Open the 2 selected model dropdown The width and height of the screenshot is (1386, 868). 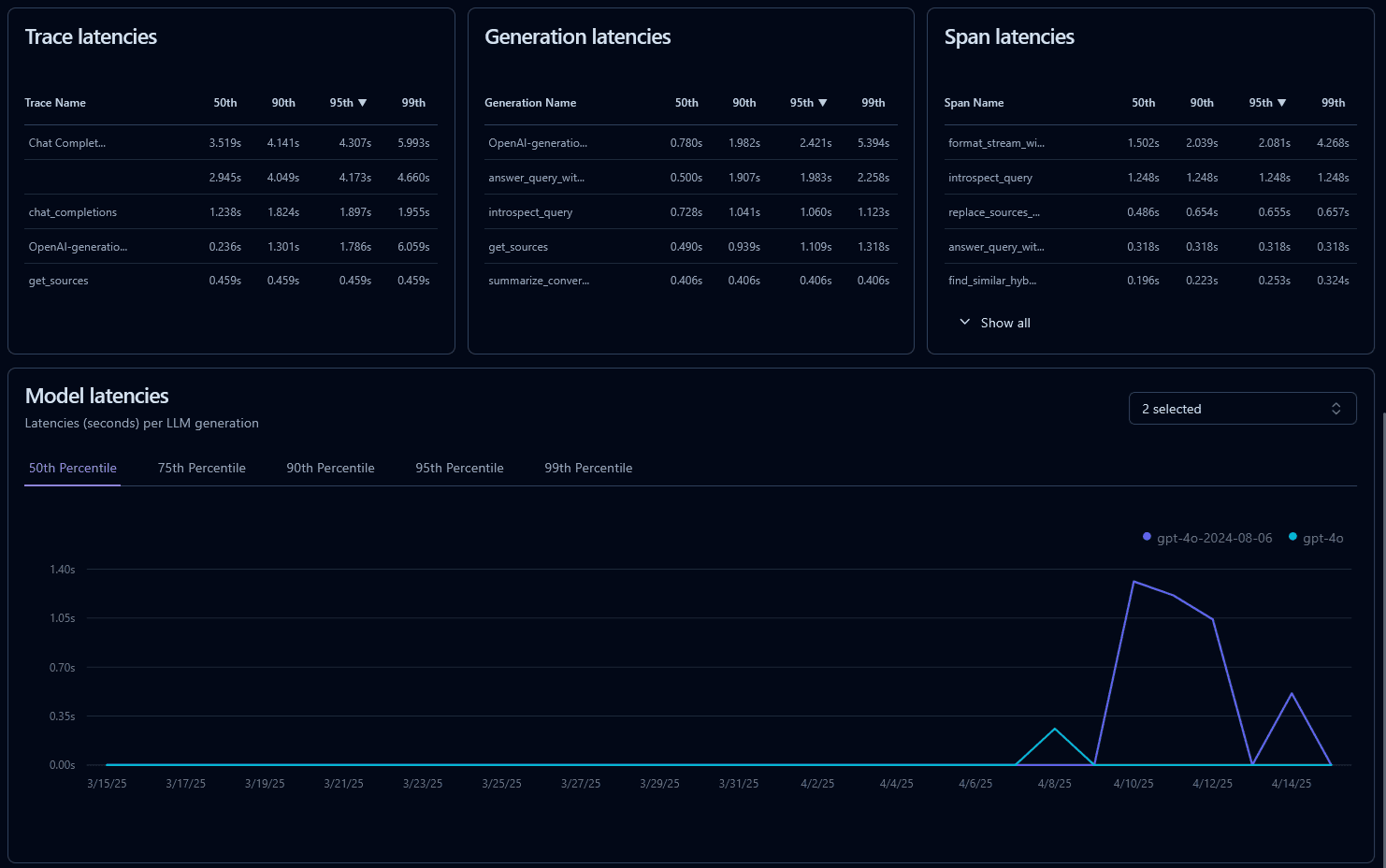click(1242, 408)
